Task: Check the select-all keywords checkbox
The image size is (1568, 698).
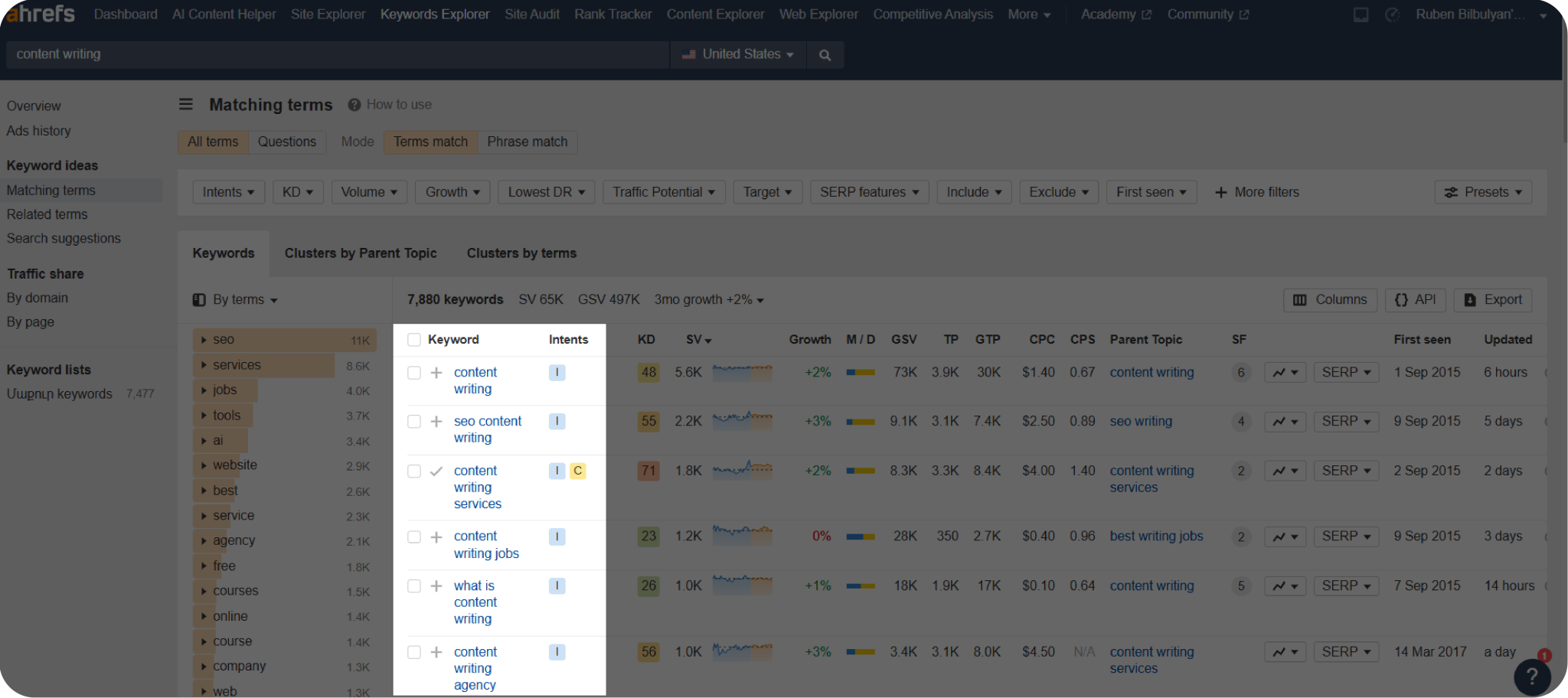Action: [x=413, y=339]
